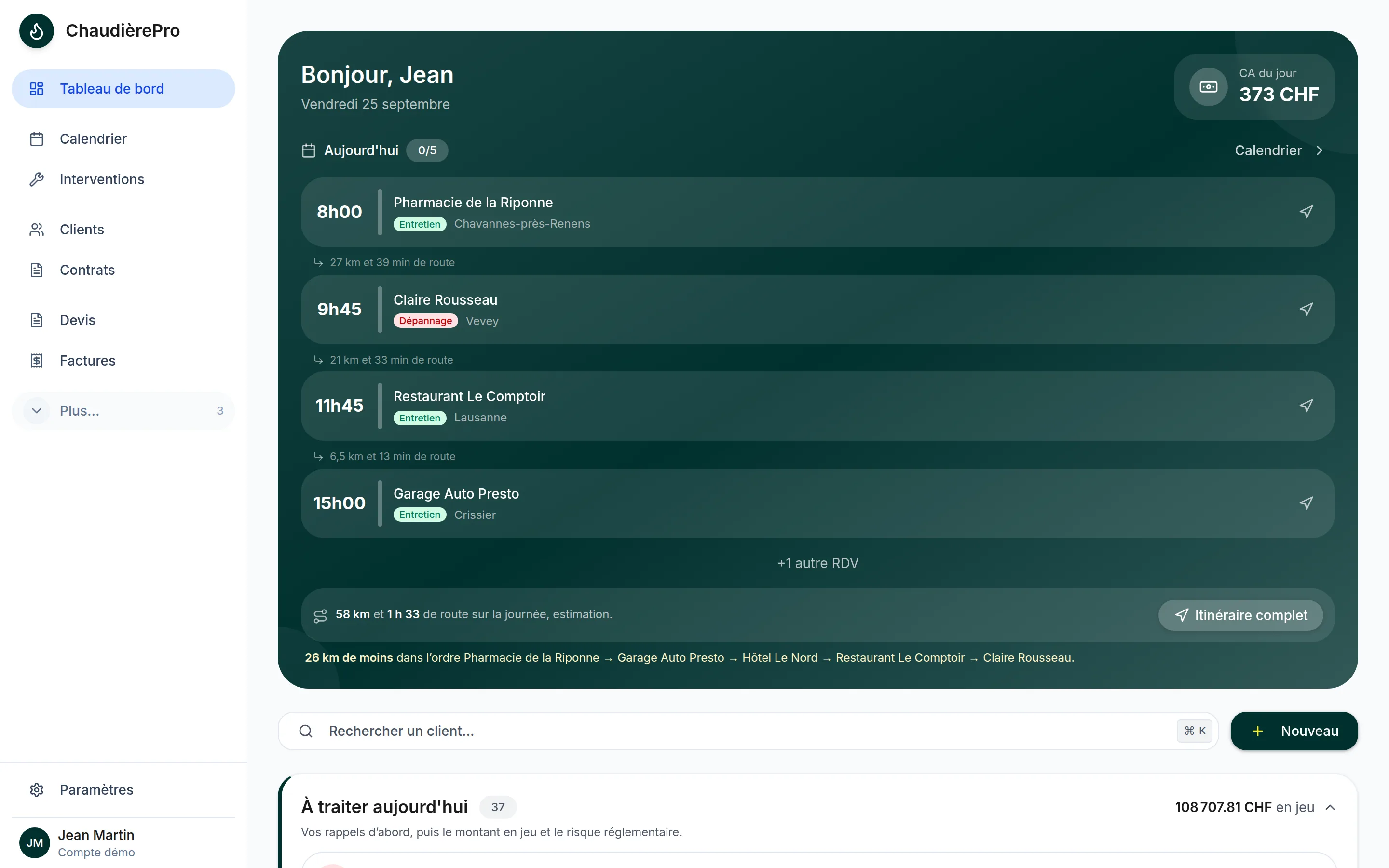Viewport: 1389px width, 868px height.
Task: Click the Contrats document icon
Action: point(37,270)
